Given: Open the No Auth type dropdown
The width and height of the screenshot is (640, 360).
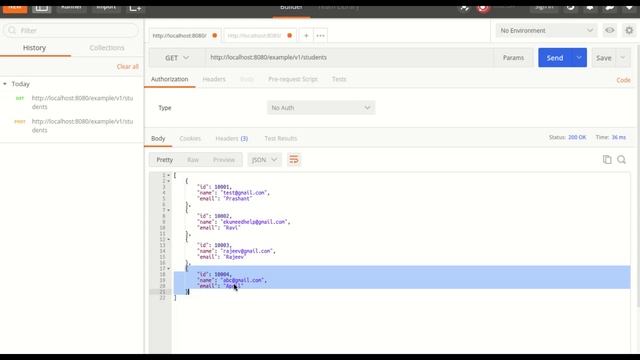Looking at the screenshot, I should point(321,108).
